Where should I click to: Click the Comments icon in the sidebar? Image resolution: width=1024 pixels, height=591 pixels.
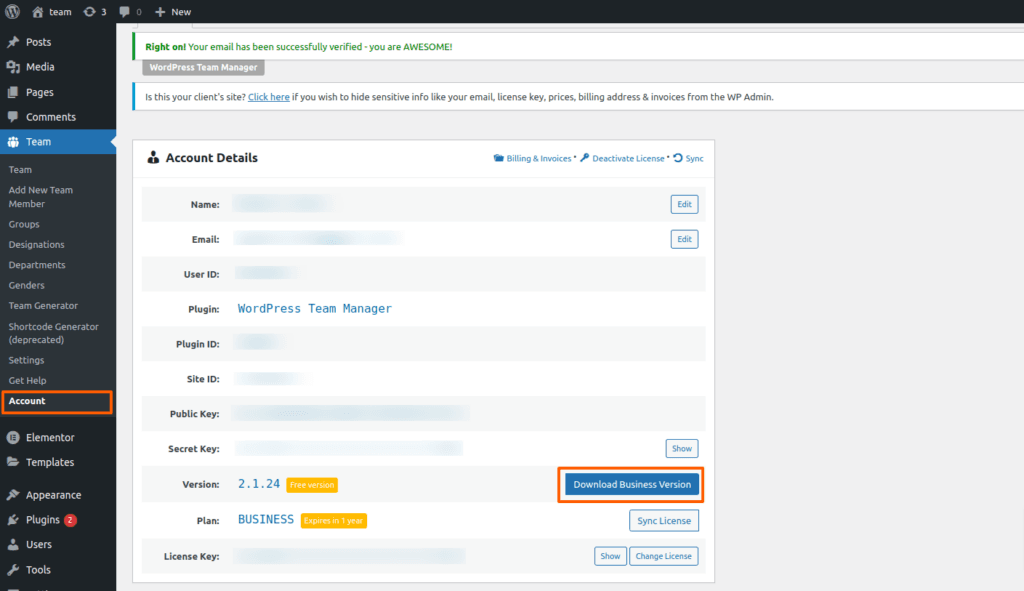13,117
